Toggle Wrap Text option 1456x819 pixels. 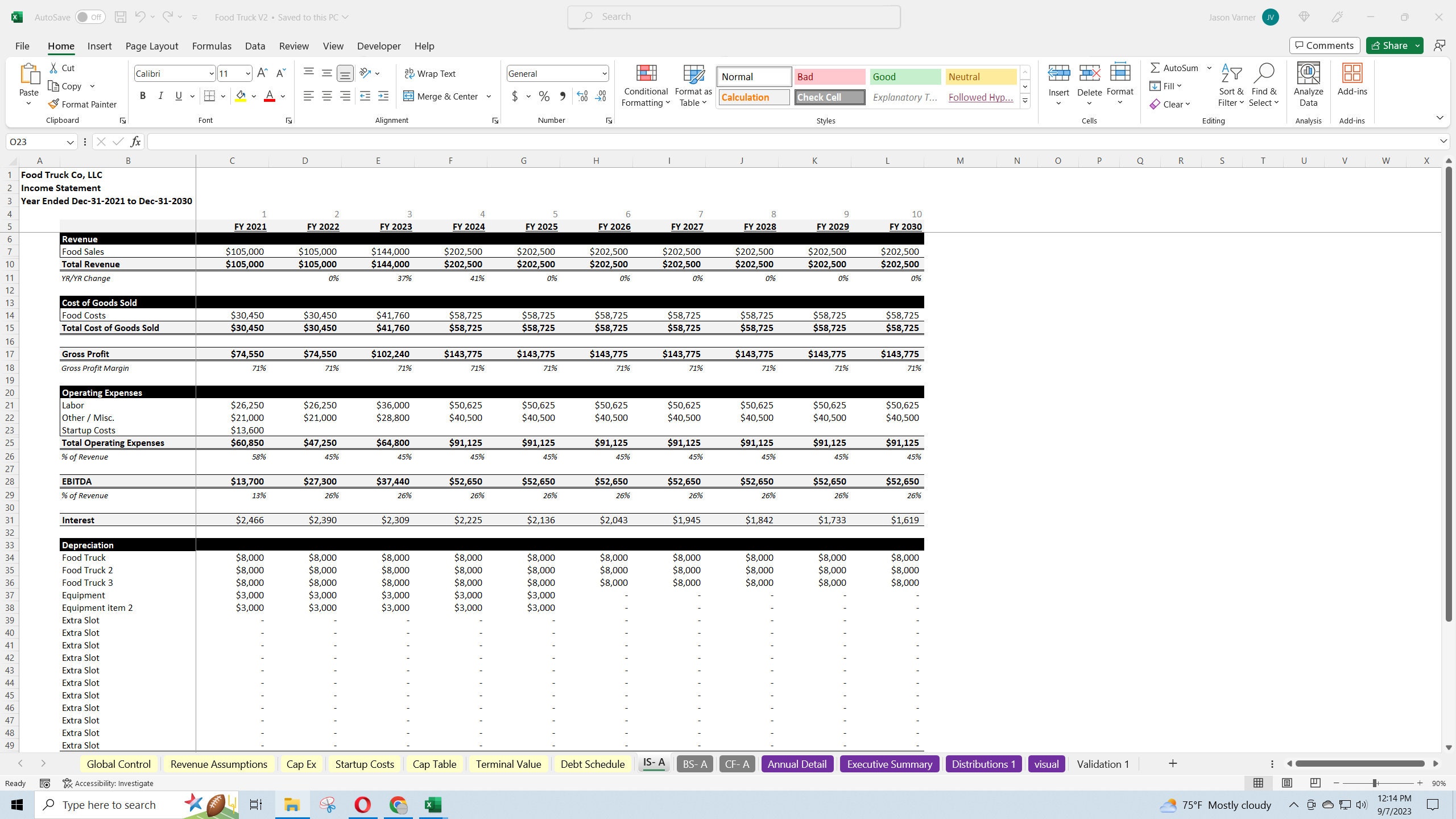430,73
